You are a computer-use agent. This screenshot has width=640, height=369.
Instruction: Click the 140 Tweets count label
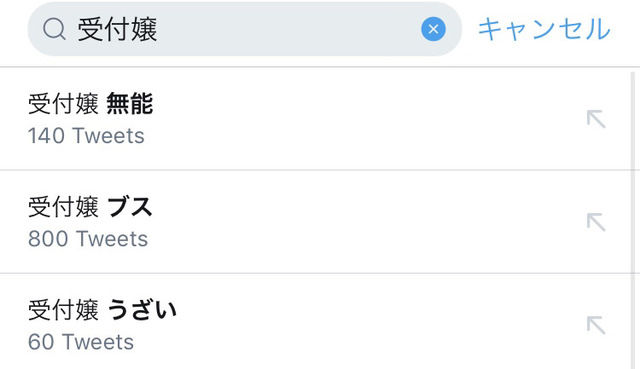point(86,136)
